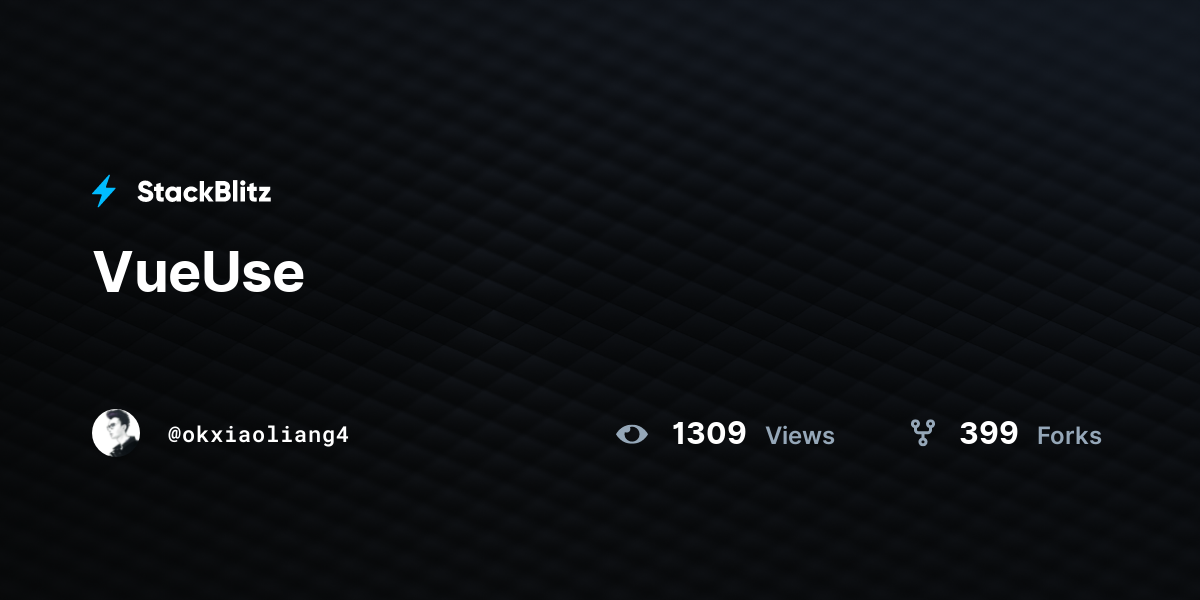Viewport: 1200px width, 600px height.
Task: Click the Views label
Action: [x=800, y=436]
